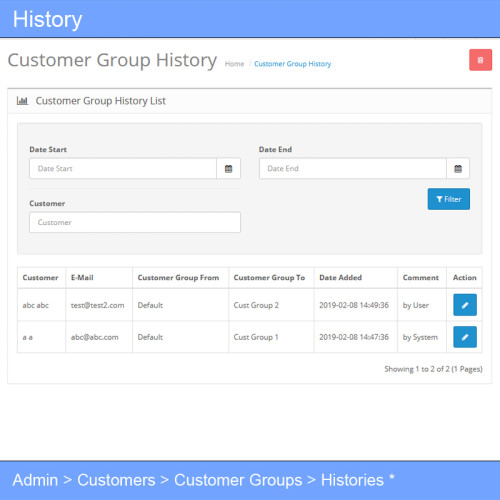Click into the Customer filter field
Image resolution: width=500 pixels, height=500 pixels.
click(135, 222)
